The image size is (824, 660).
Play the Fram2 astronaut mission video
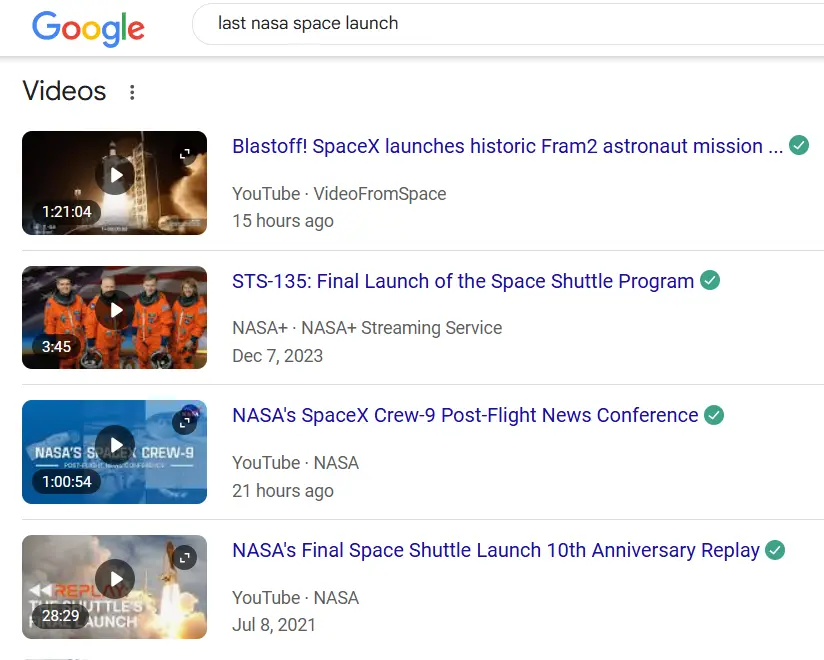[115, 176]
